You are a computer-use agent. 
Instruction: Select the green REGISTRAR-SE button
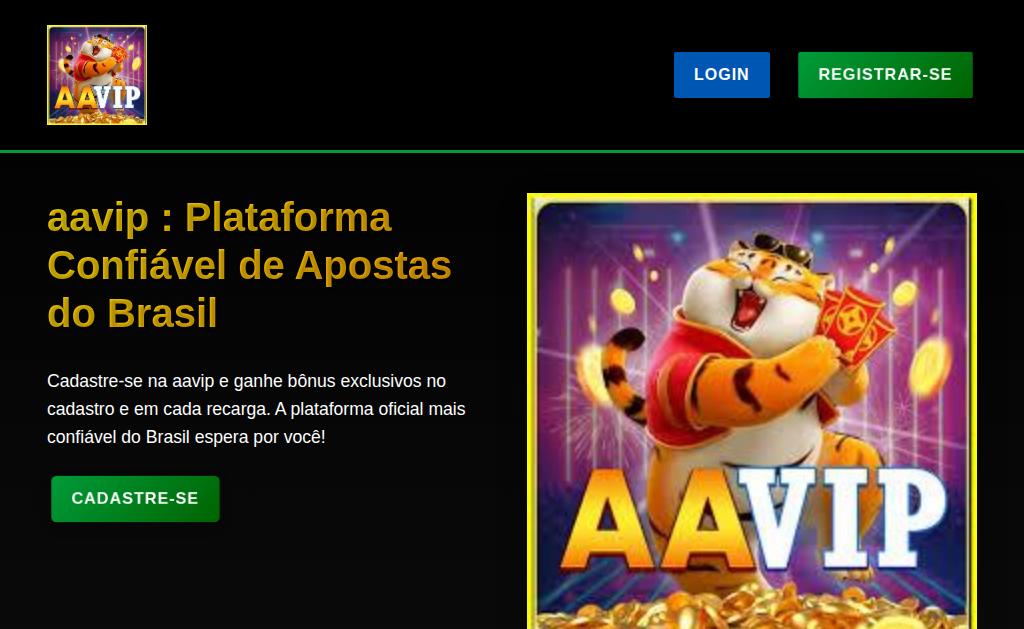click(x=885, y=74)
